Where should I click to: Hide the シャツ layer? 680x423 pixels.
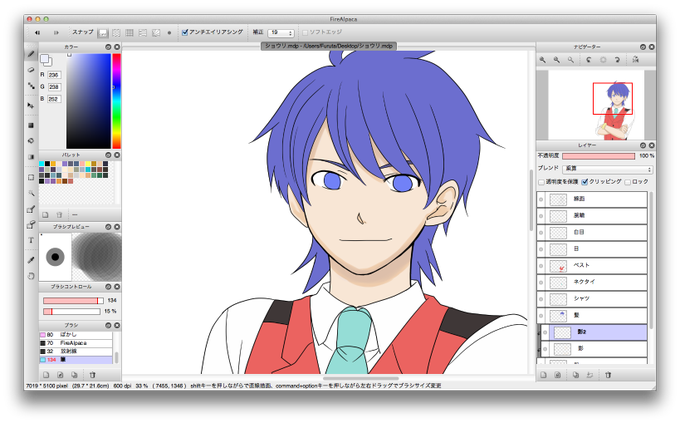tap(541, 299)
